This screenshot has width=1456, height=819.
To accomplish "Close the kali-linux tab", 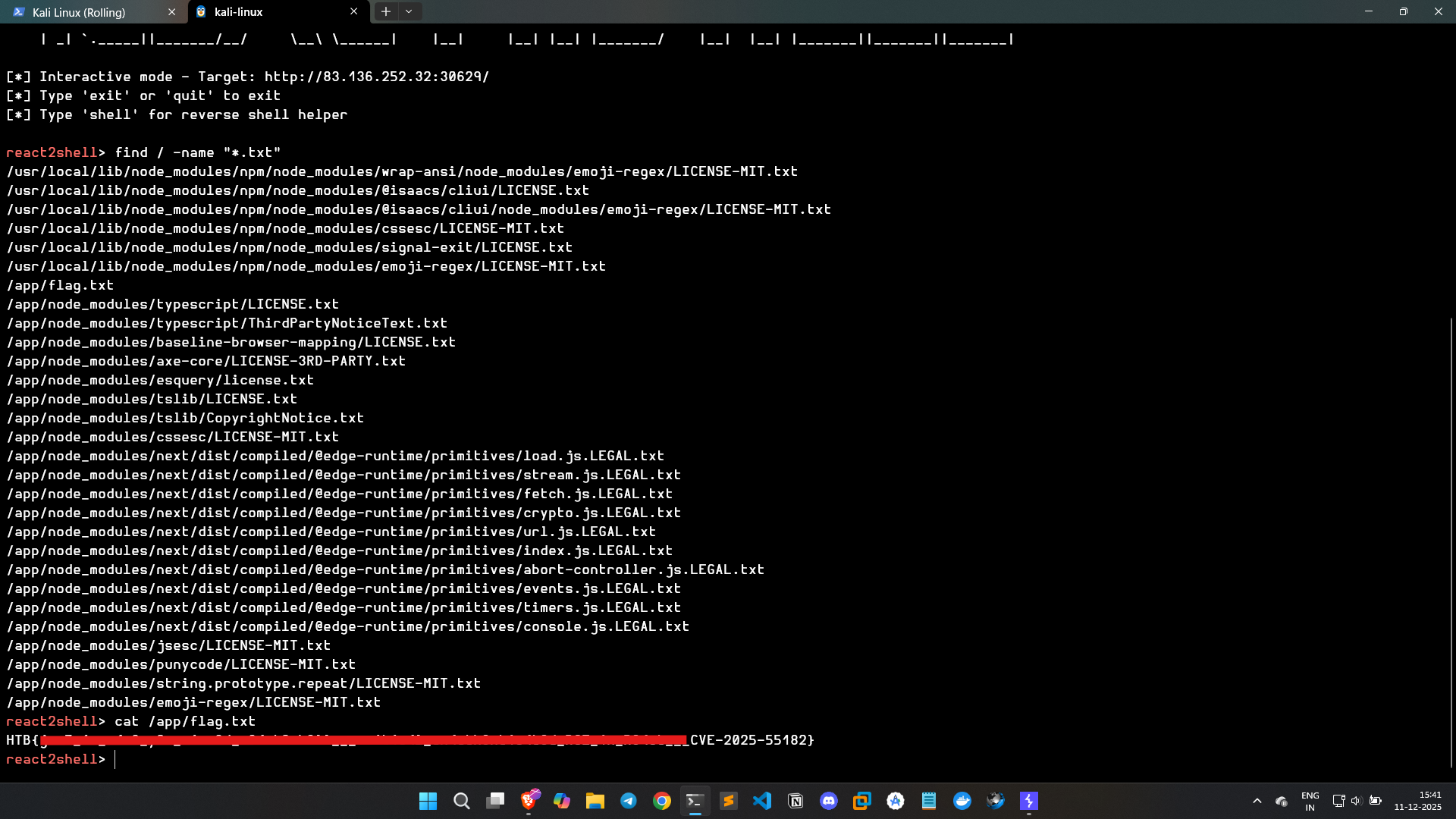I will point(353,12).
